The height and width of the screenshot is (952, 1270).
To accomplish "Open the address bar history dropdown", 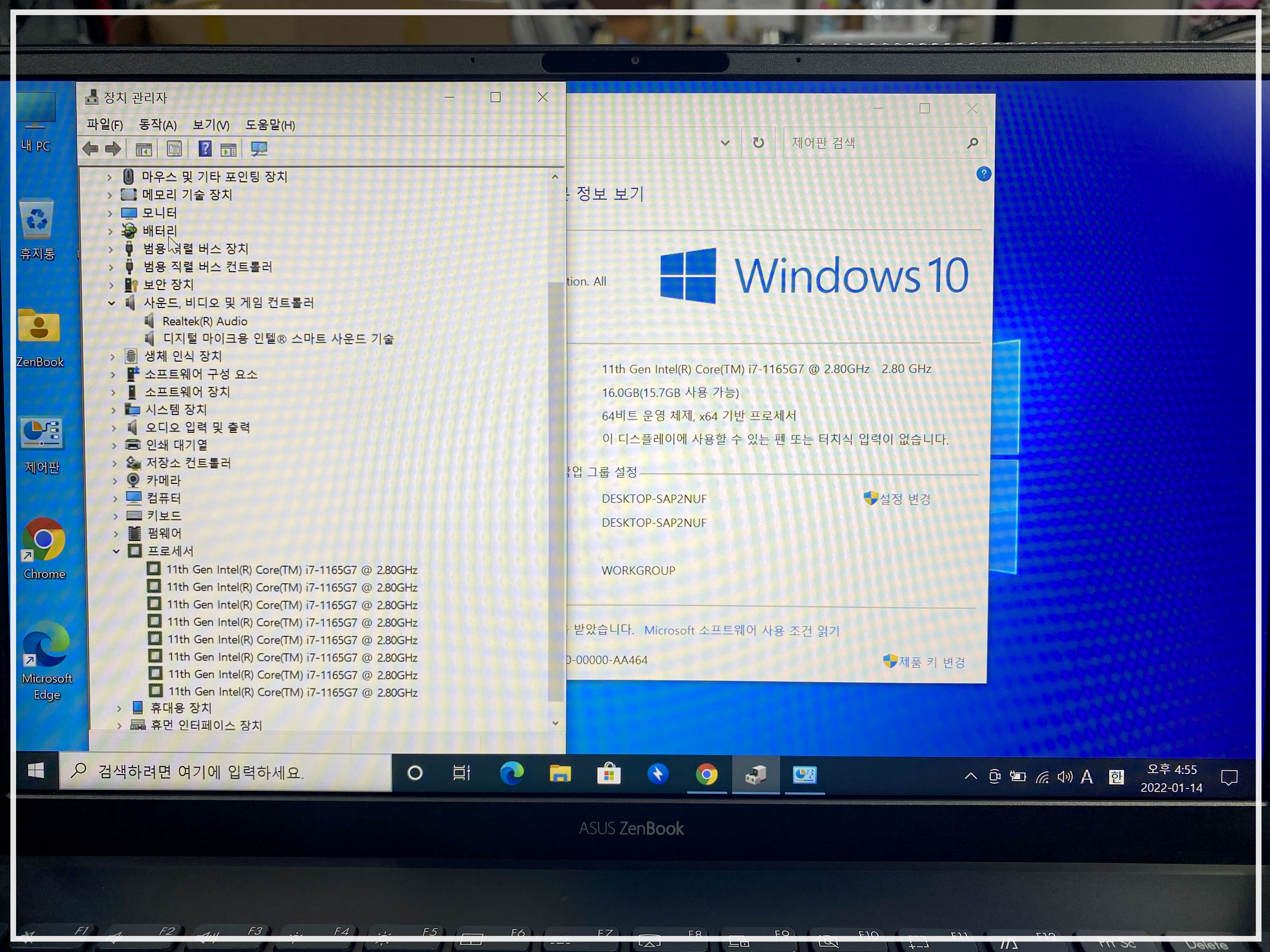I will tap(725, 143).
